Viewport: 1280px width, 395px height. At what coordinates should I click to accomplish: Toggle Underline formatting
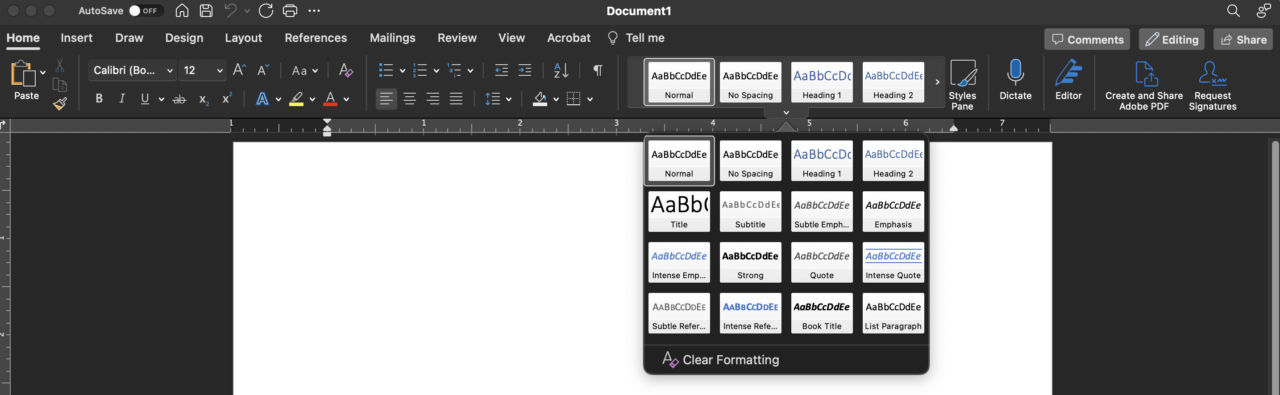[145, 99]
